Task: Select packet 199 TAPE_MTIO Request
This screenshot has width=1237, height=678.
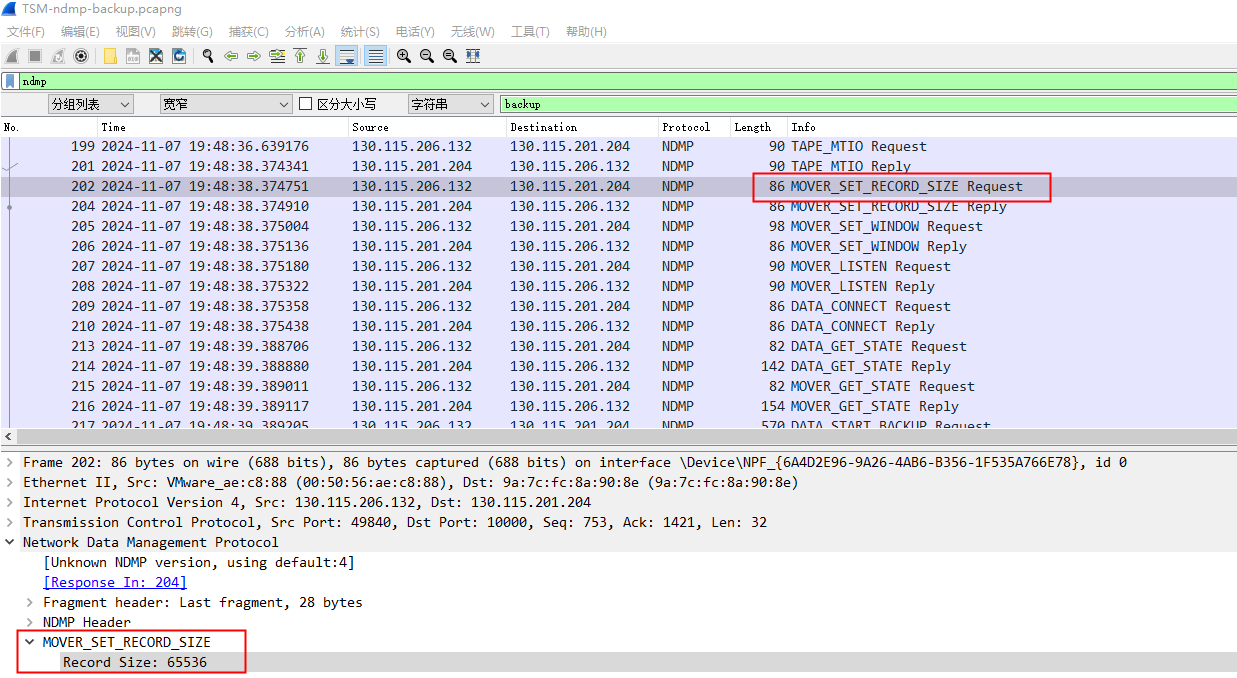Action: click(x=618, y=146)
